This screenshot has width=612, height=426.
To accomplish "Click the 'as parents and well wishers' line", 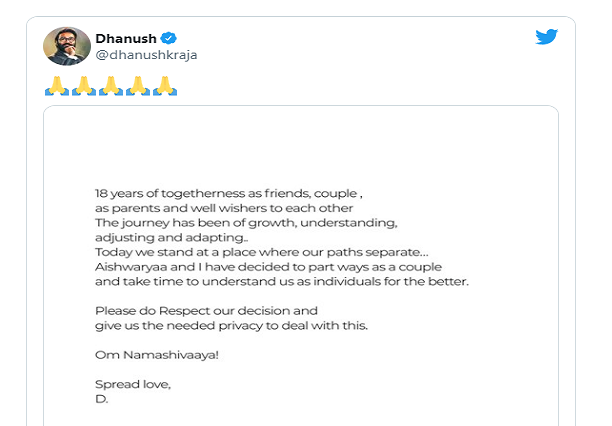I will click(224, 208).
